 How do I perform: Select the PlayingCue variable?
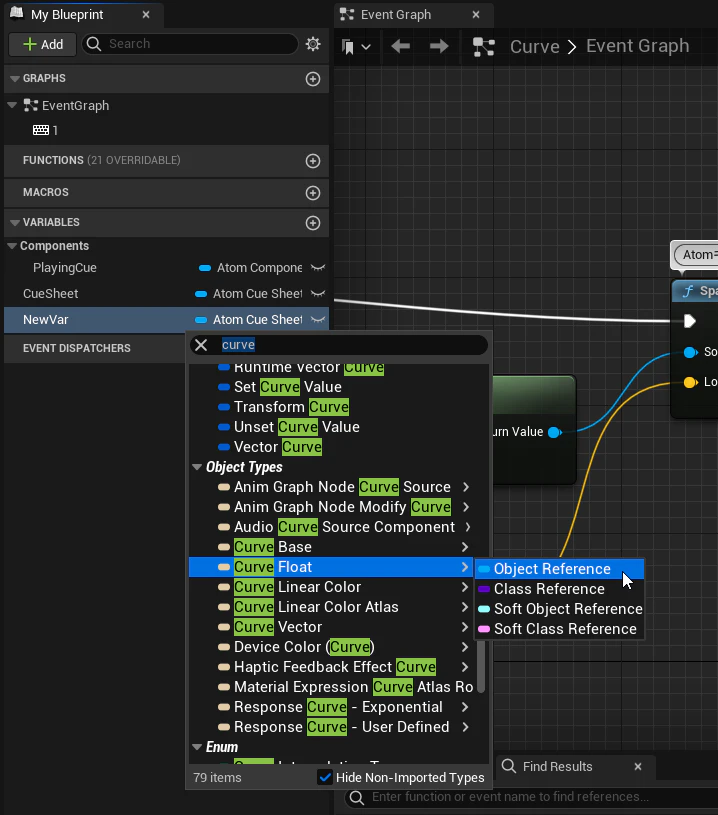click(64, 268)
